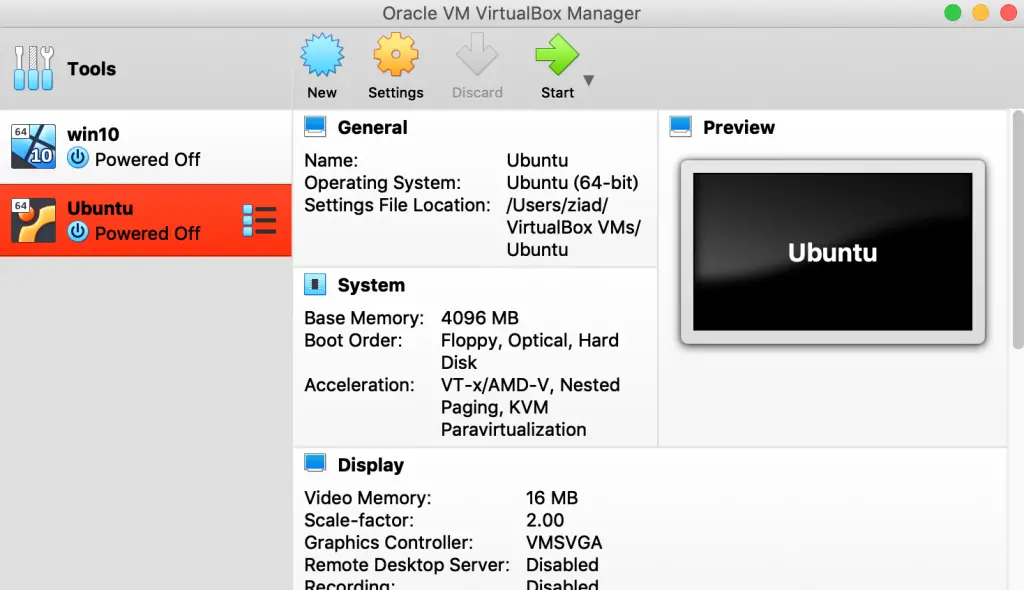This screenshot has height=590, width=1024.
Task: Click win10 Powered Off status text
Action: pos(148,159)
